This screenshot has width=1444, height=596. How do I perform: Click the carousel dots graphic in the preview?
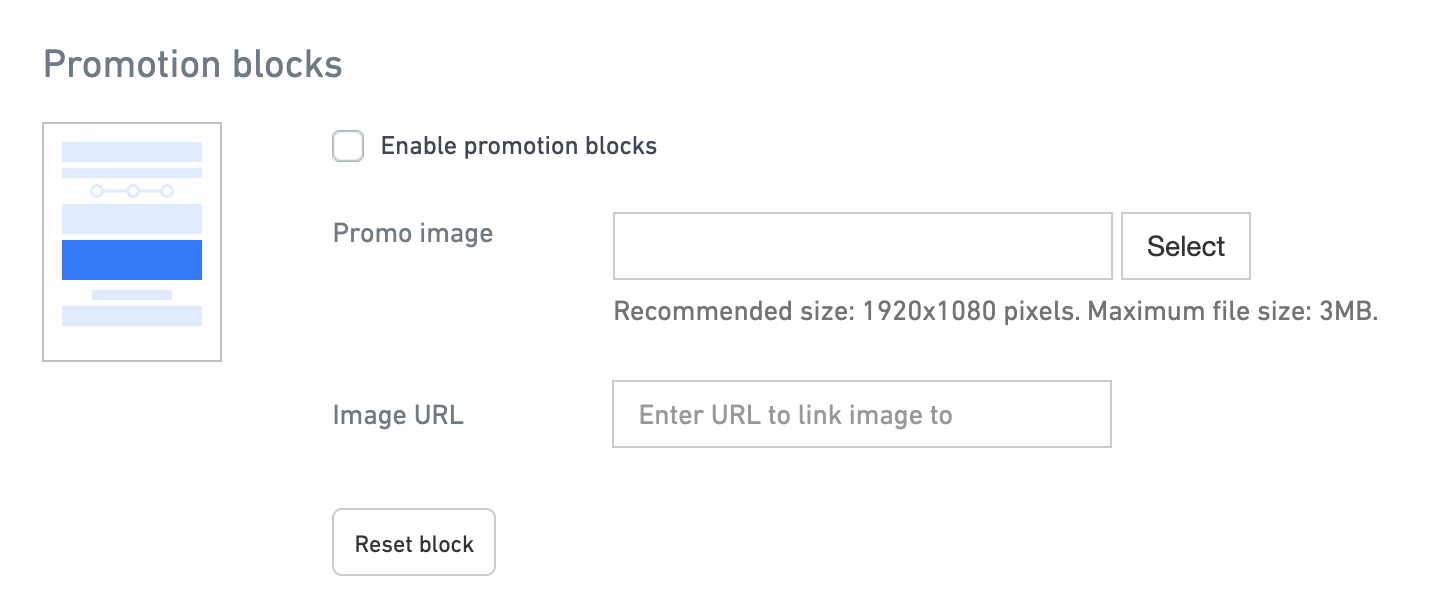tap(131, 189)
